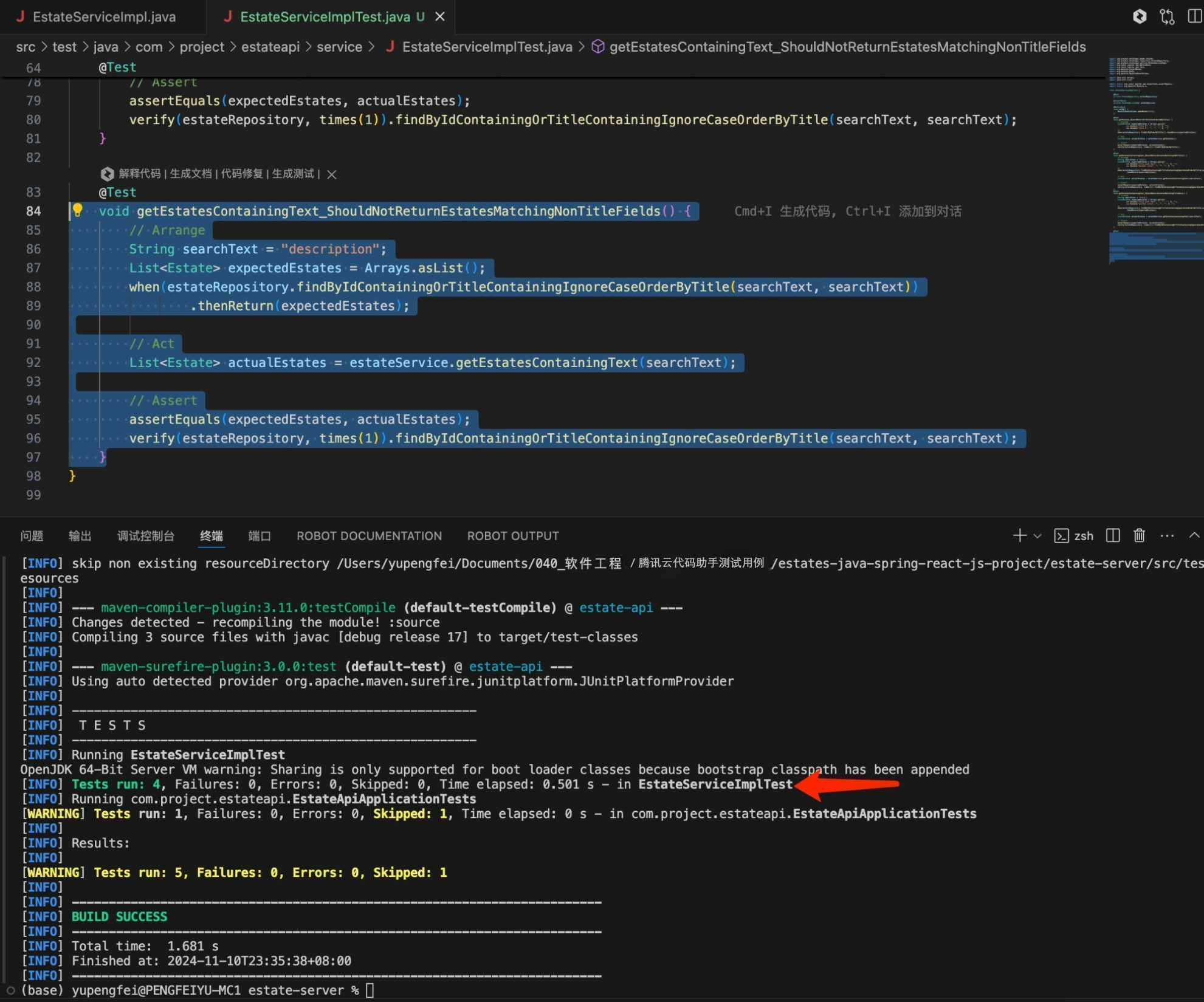Expand the 'service' breadcrumb folder

click(x=339, y=47)
